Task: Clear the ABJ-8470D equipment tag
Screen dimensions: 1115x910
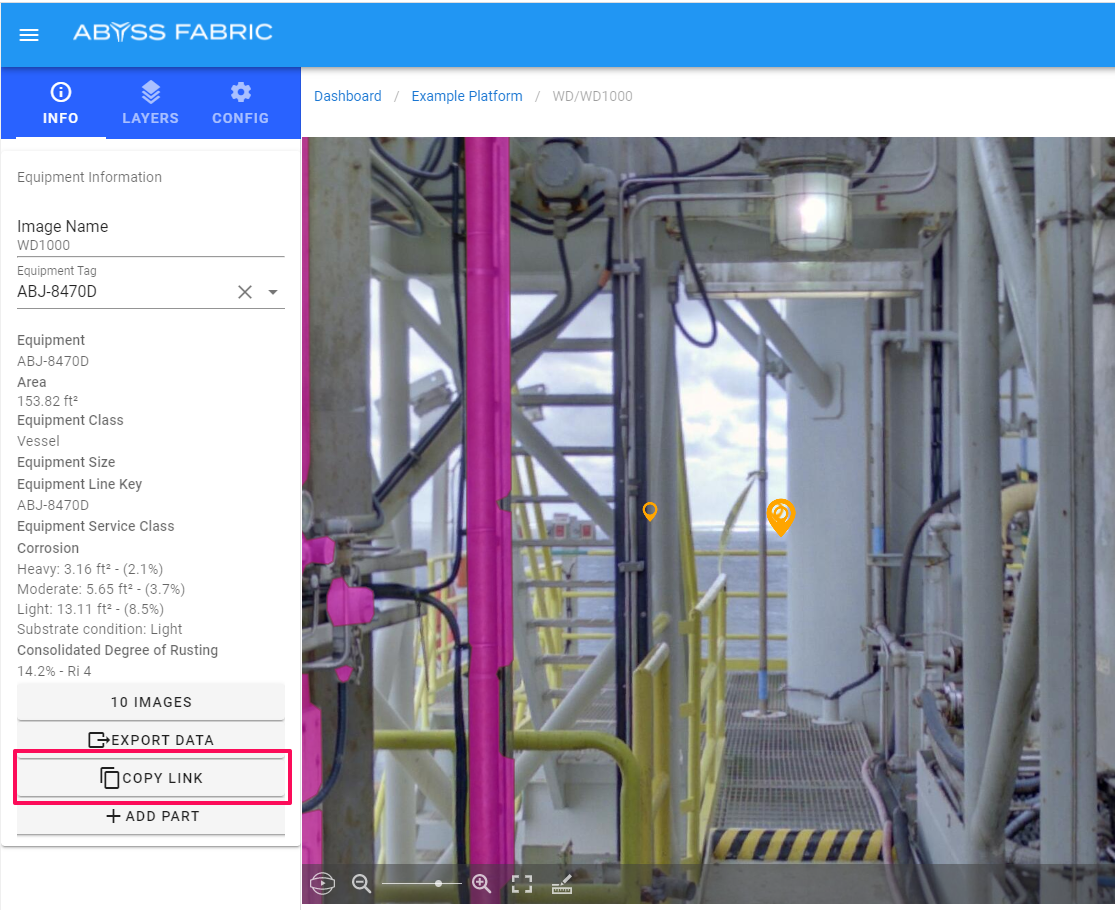Action: (245, 292)
